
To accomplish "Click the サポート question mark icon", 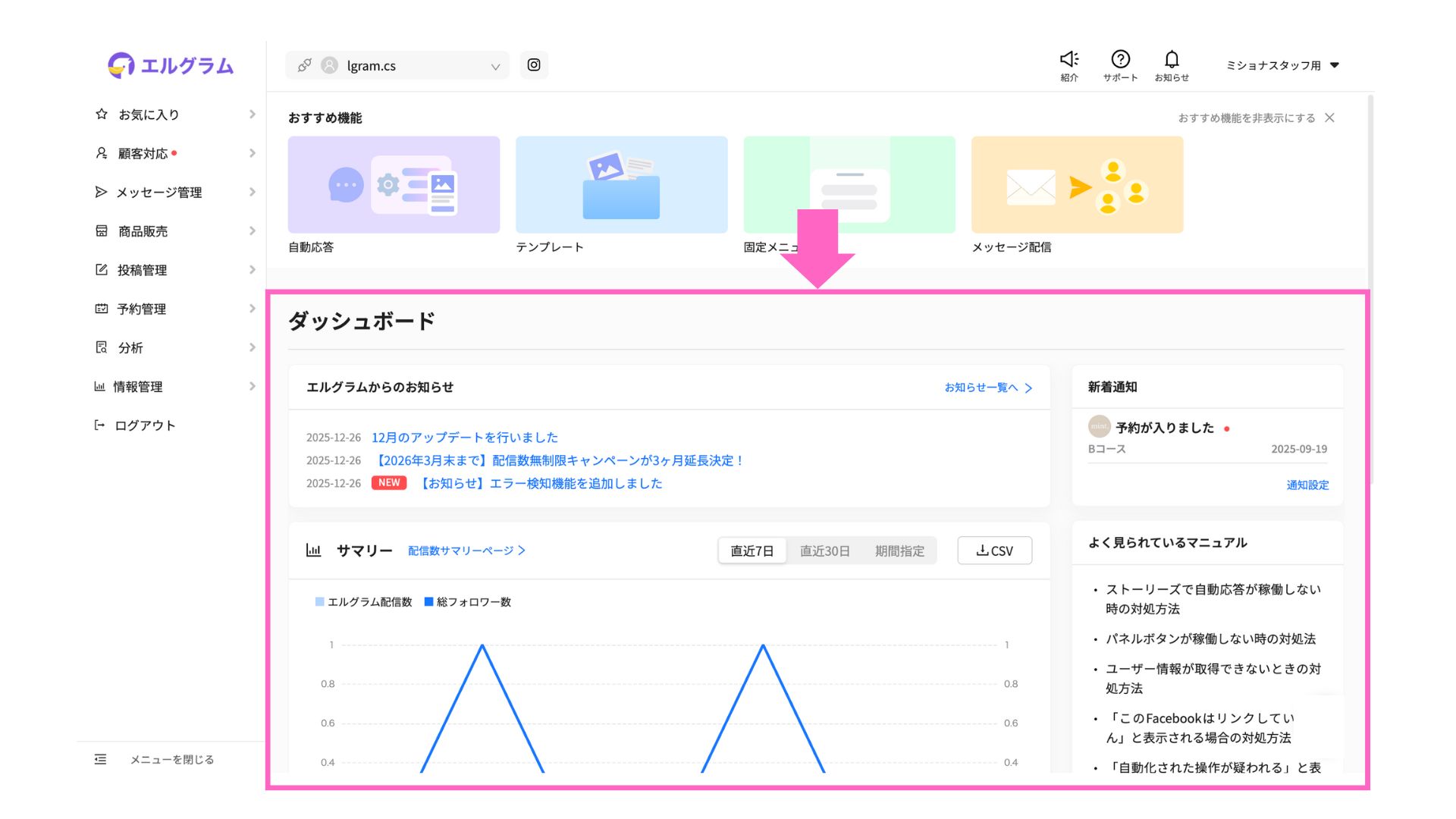I will [1120, 59].
